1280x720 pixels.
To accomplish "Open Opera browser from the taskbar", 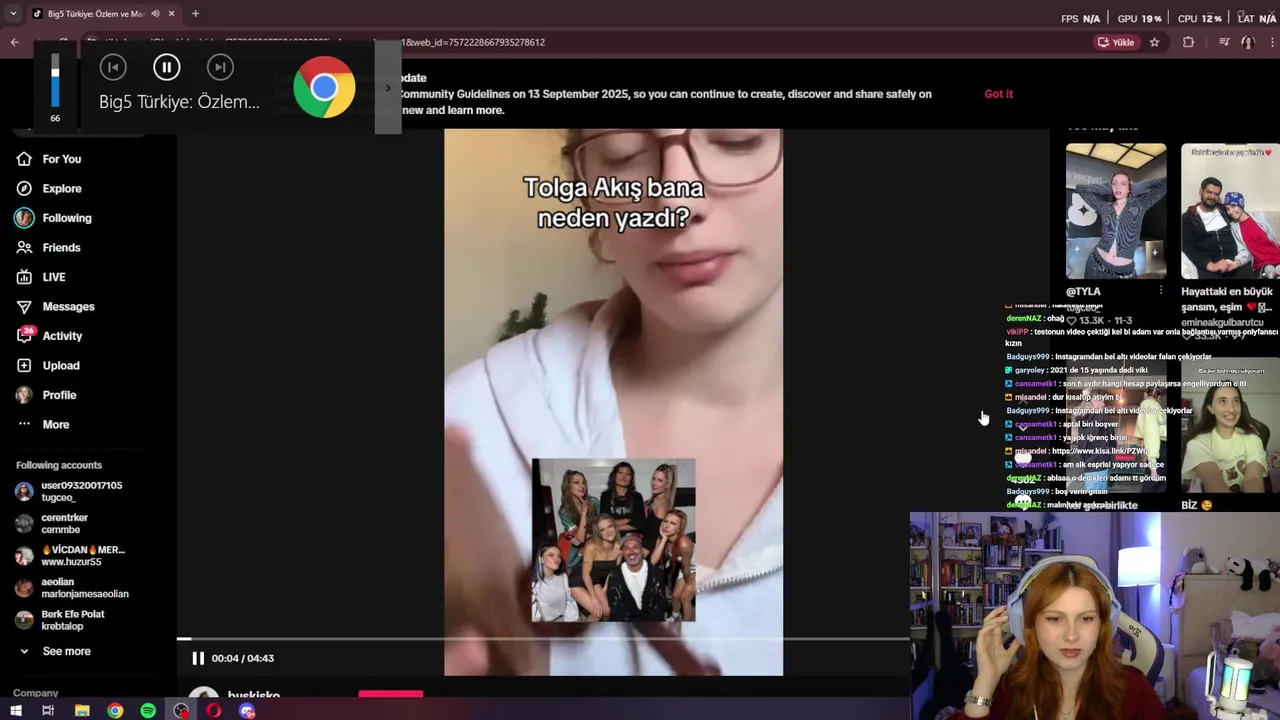I will (x=213, y=711).
